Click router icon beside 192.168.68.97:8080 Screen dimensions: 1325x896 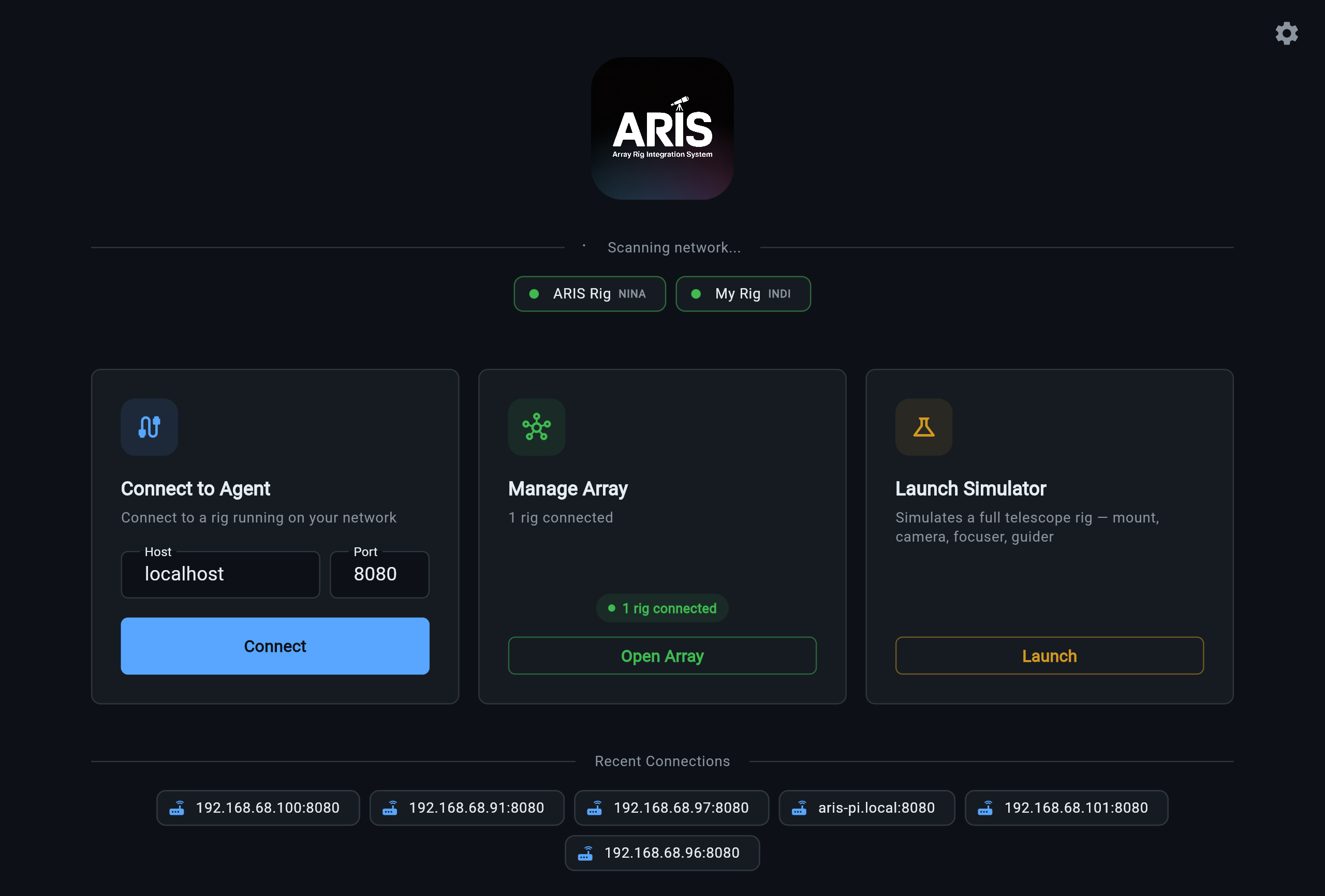(595, 808)
